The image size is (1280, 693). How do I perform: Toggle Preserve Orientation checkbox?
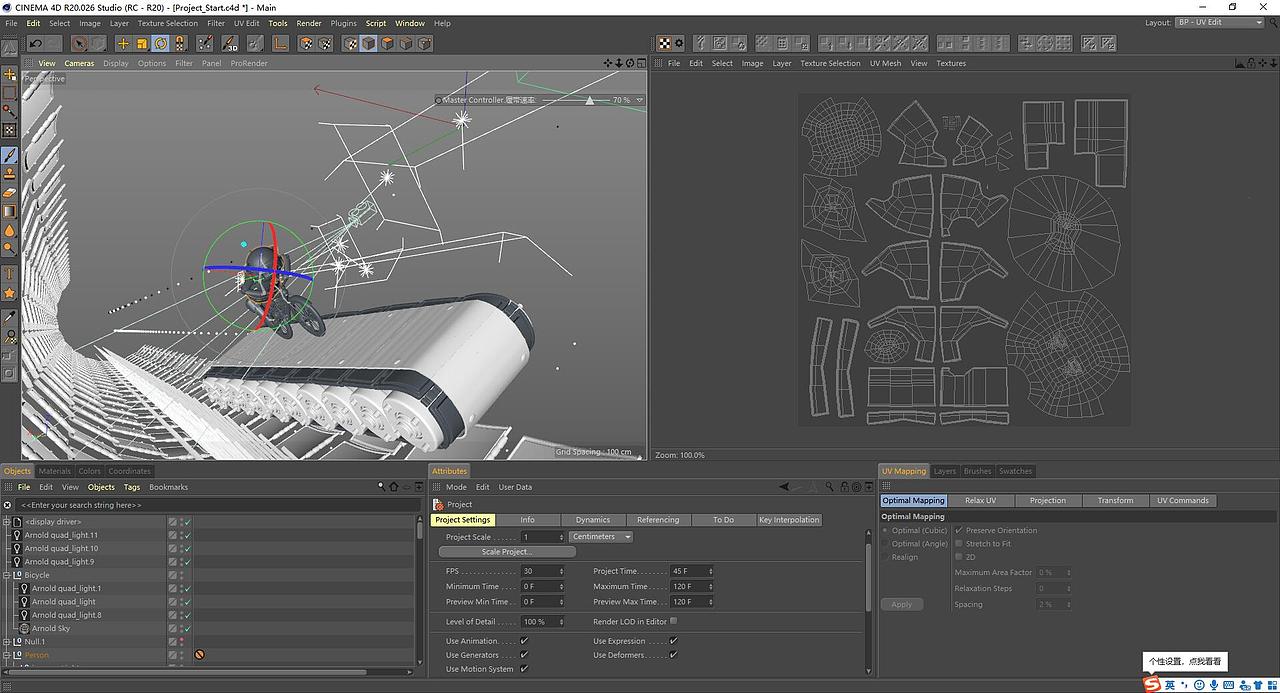click(x=959, y=530)
